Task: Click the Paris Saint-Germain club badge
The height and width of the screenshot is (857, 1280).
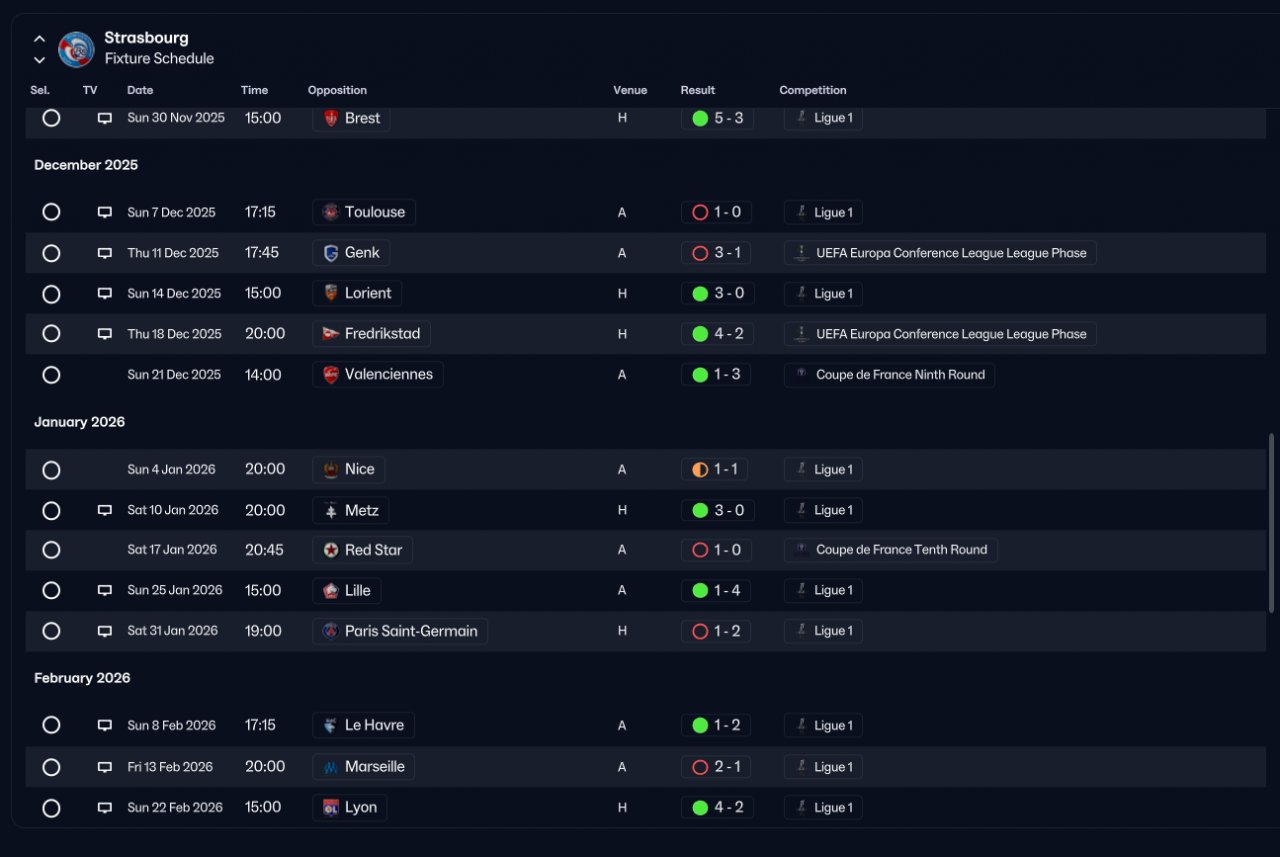Action: (x=331, y=631)
